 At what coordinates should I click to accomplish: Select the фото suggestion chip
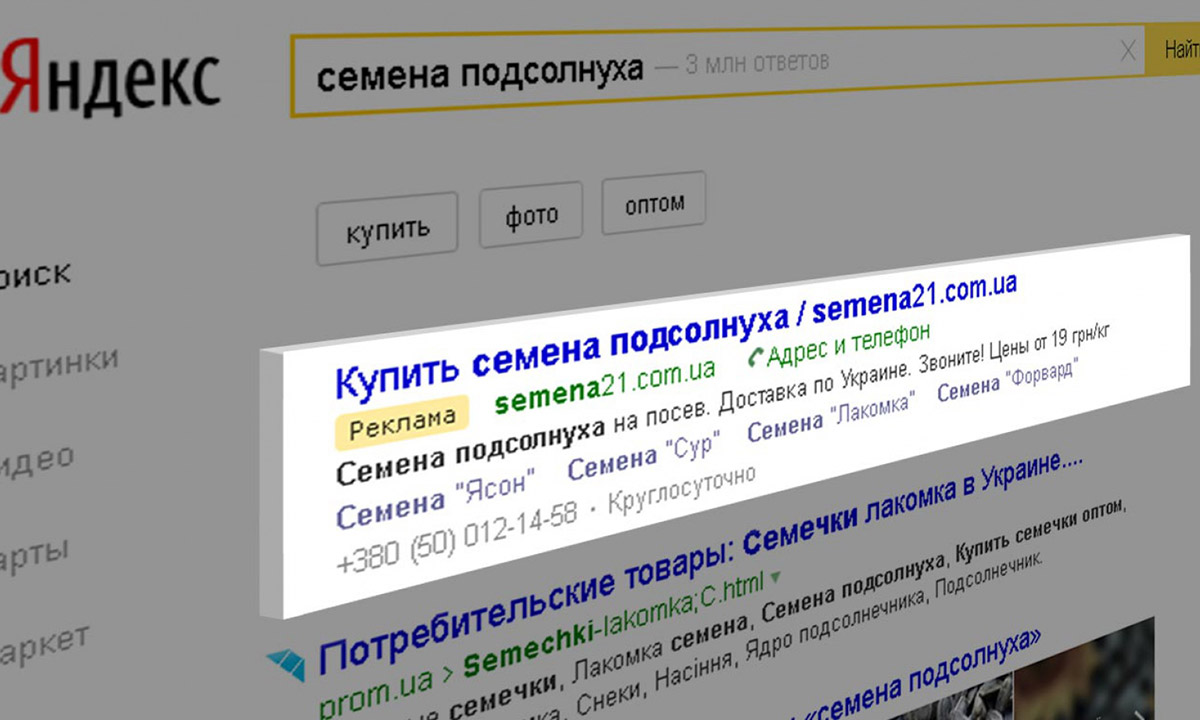point(531,214)
